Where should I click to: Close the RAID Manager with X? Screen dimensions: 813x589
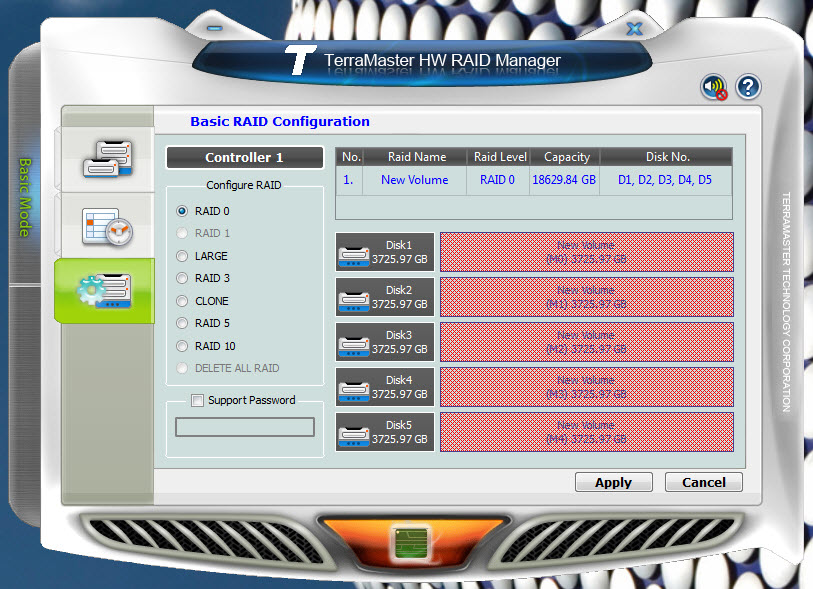point(634,29)
